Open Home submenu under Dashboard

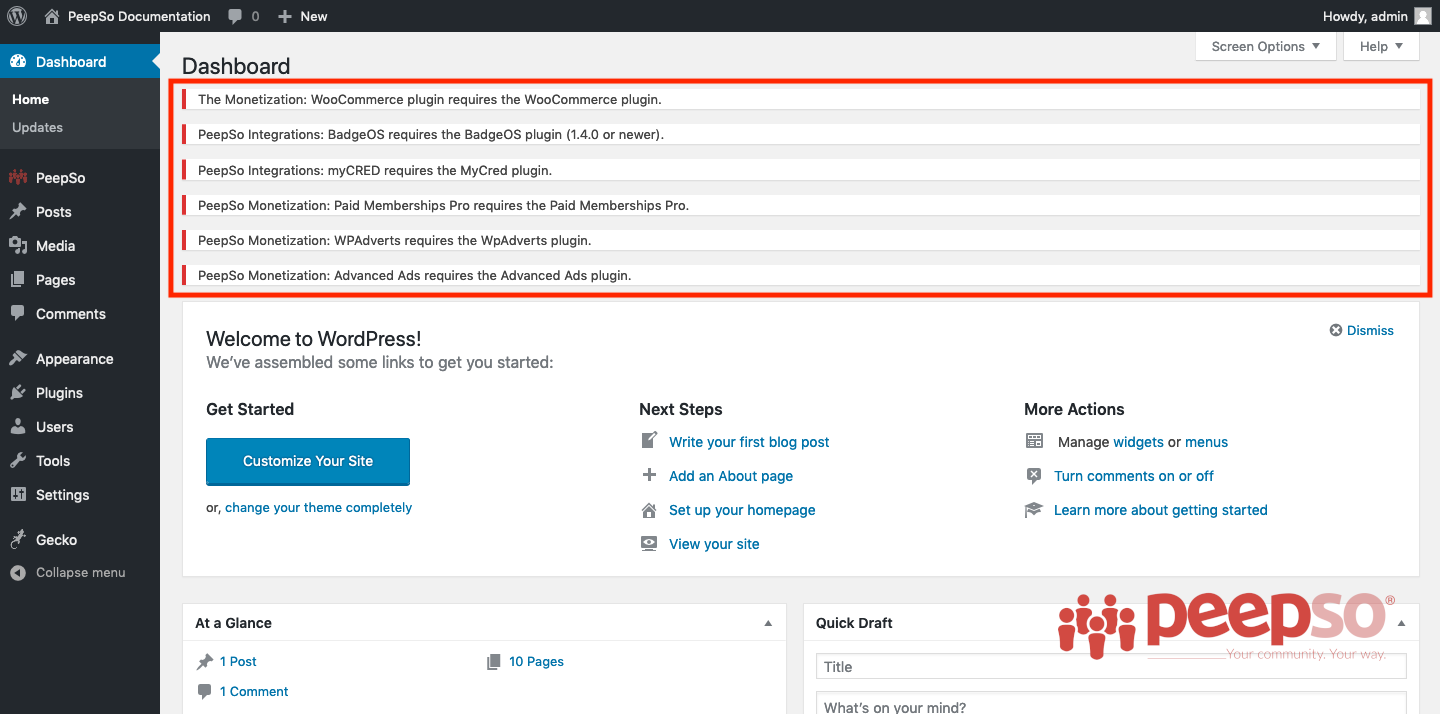31,100
